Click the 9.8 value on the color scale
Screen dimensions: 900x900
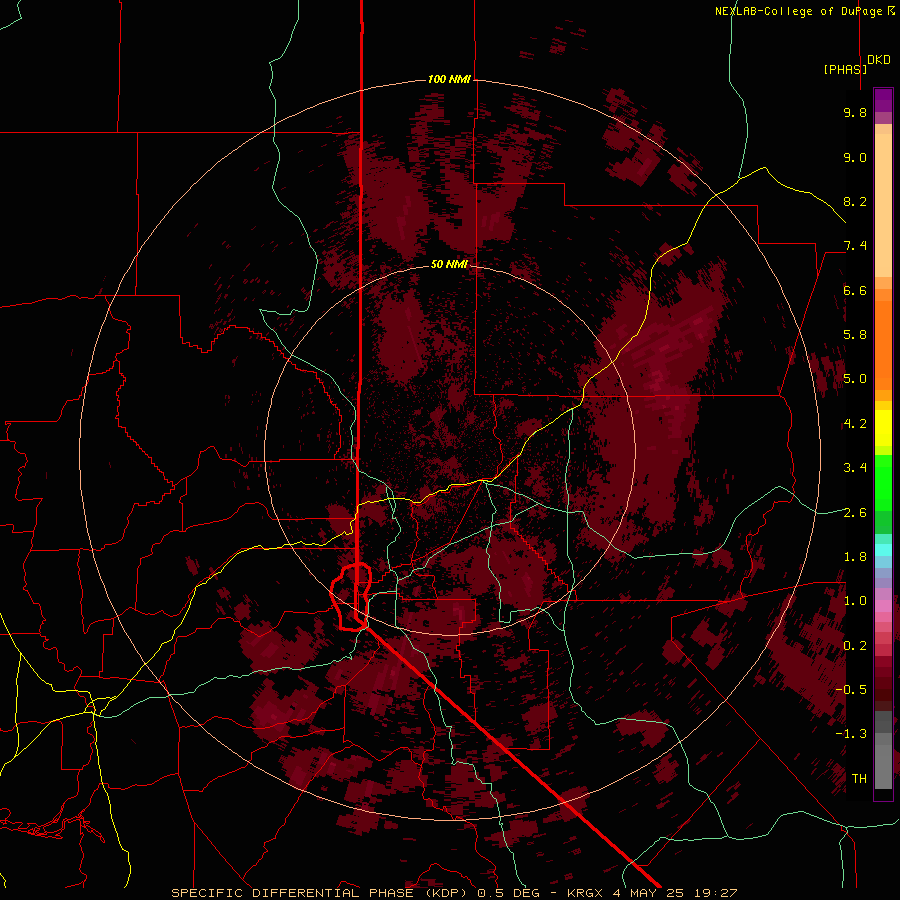[x=855, y=112]
